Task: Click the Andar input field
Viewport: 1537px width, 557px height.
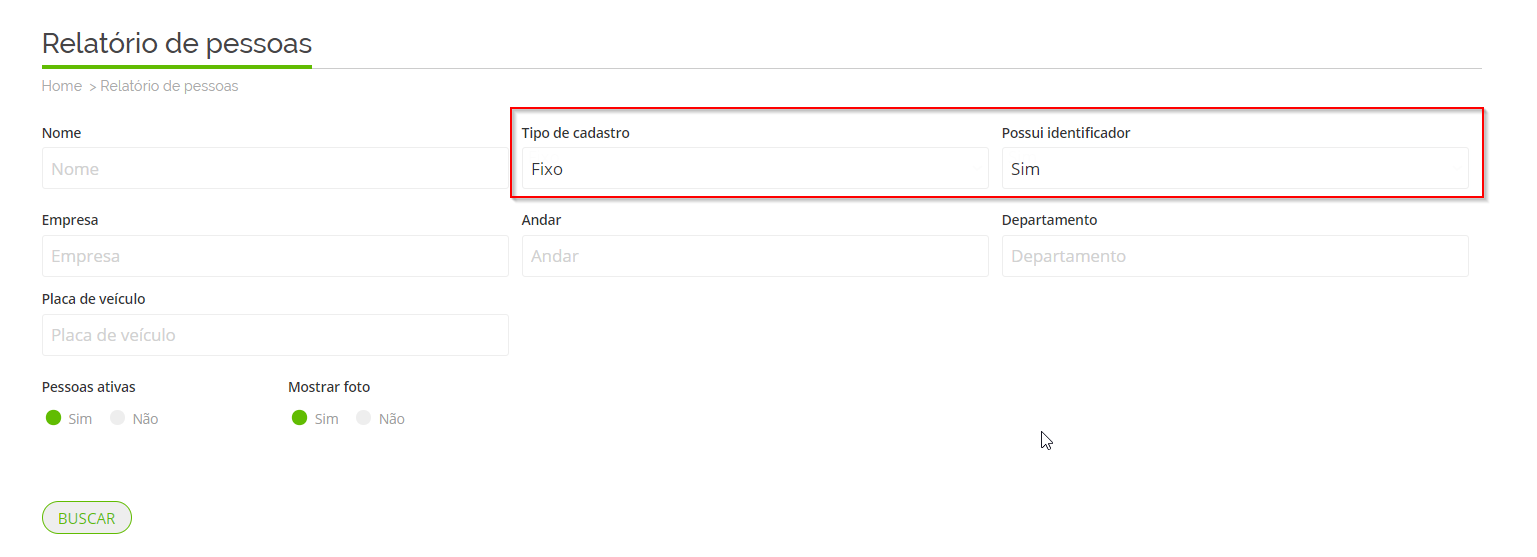Action: tap(754, 256)
